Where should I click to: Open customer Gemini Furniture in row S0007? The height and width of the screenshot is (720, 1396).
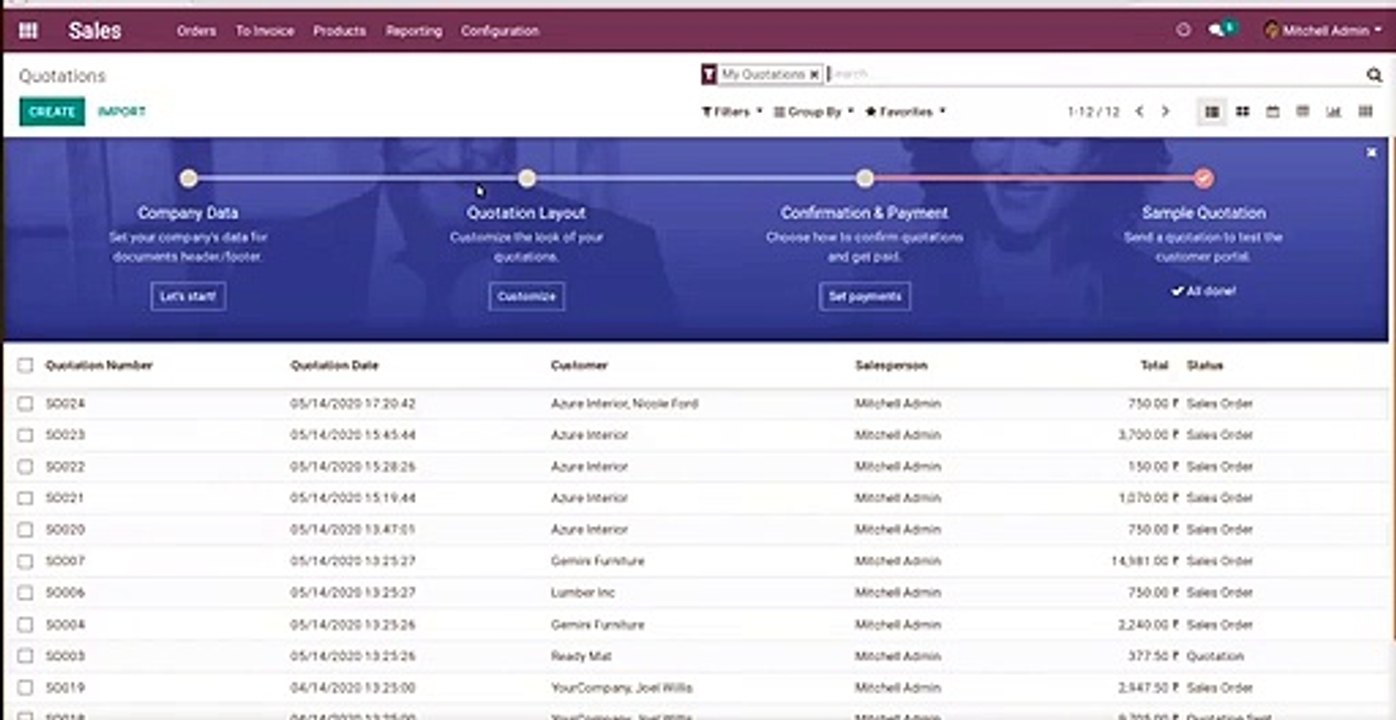coord(598,561)
